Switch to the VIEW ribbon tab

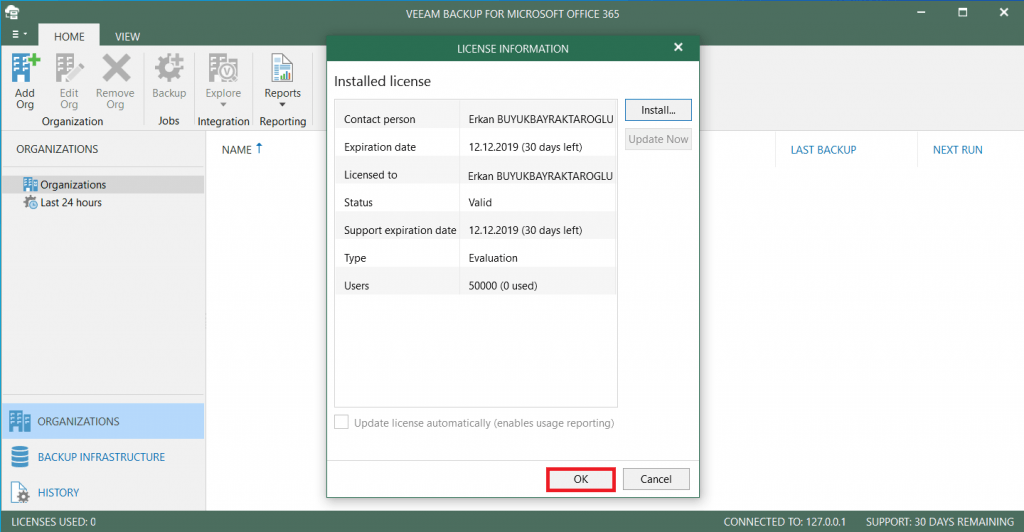(x=127, y=36)
